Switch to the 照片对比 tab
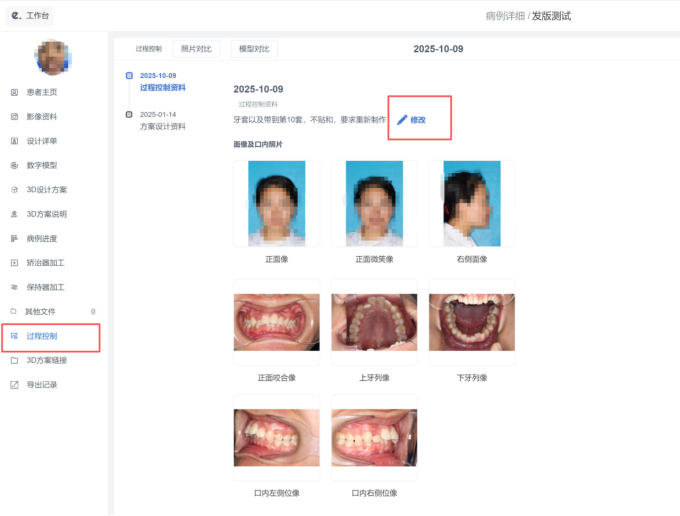Viewport: 680px width, 516px height. 196,48
